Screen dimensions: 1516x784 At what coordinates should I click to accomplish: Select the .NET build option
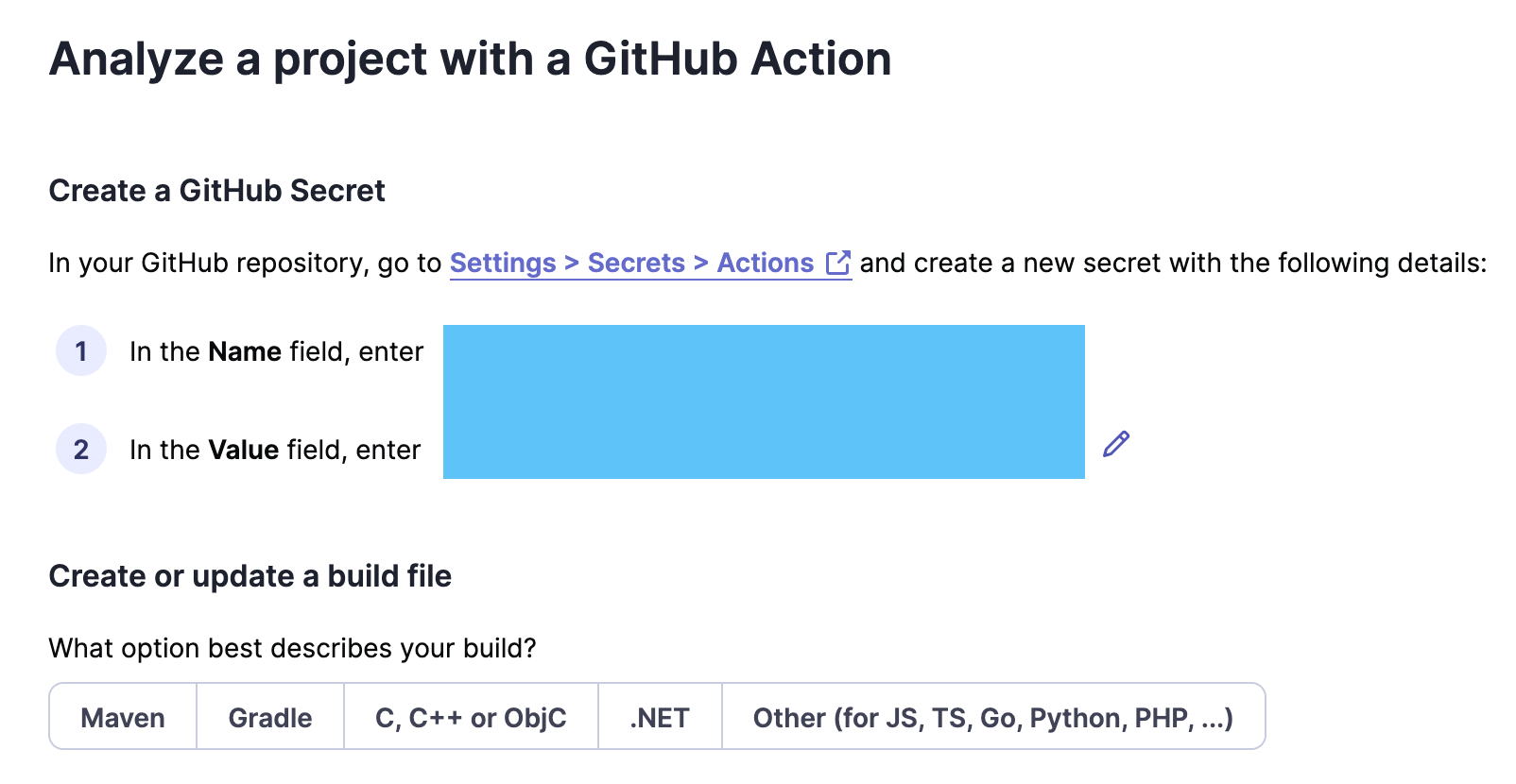tap(660, 717)
